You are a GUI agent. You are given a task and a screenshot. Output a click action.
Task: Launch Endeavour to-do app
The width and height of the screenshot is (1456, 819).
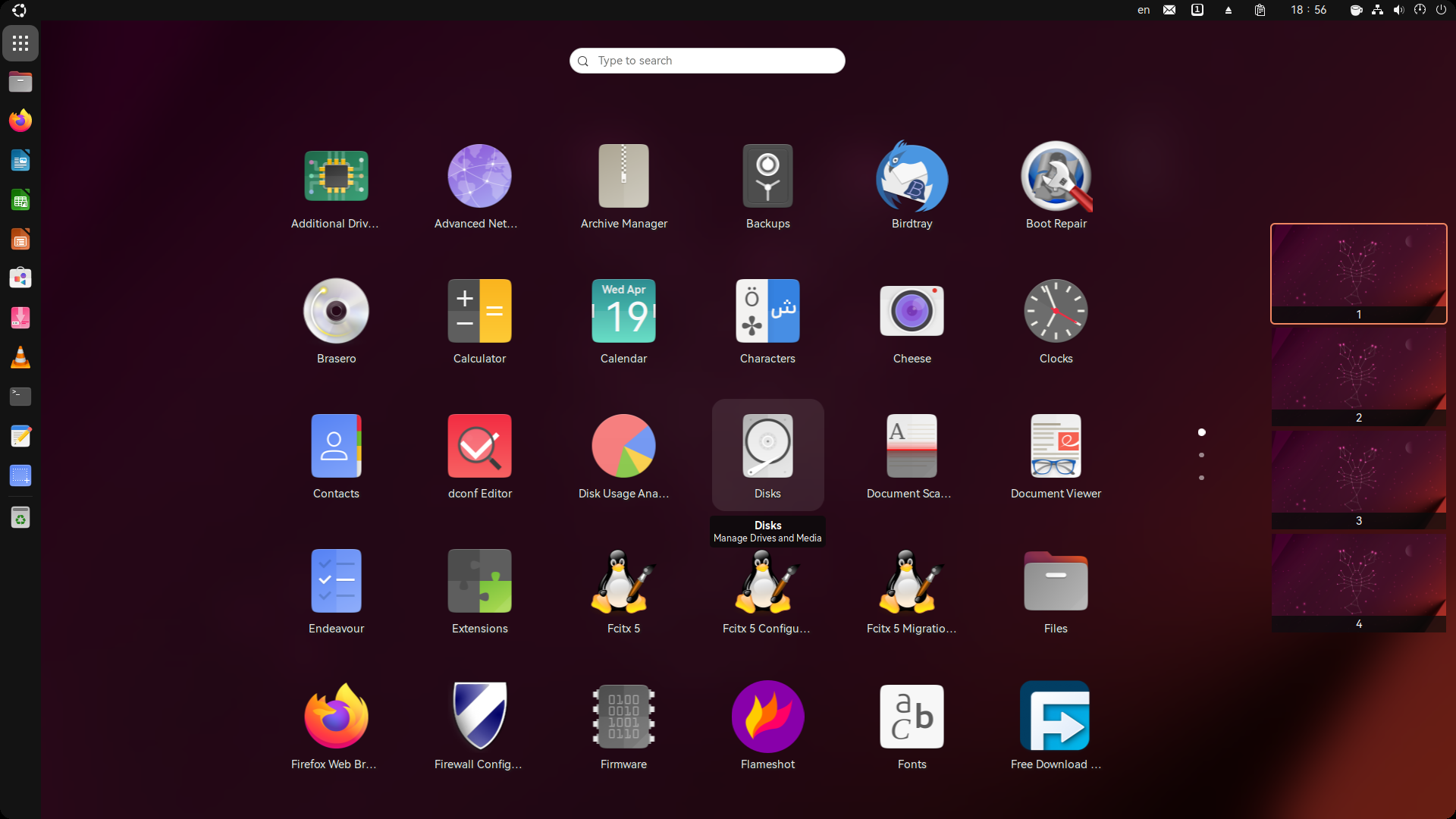tap(336, 591)
